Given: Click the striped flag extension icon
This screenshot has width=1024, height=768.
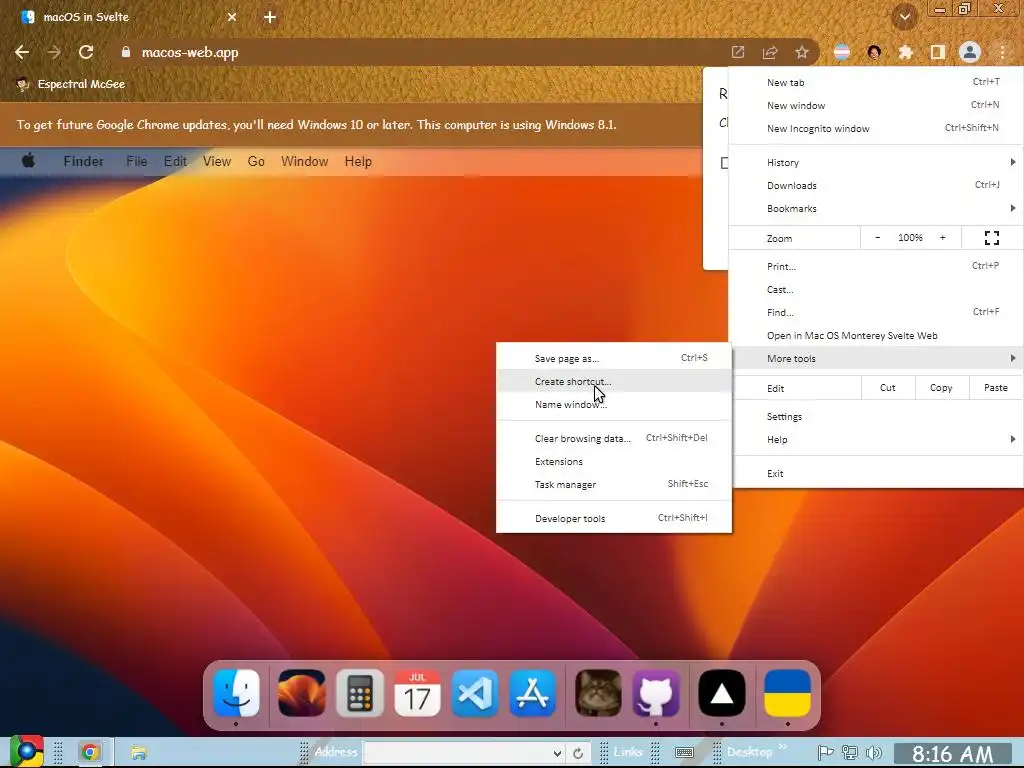Looking at the screenshot, I should [842, 52].
